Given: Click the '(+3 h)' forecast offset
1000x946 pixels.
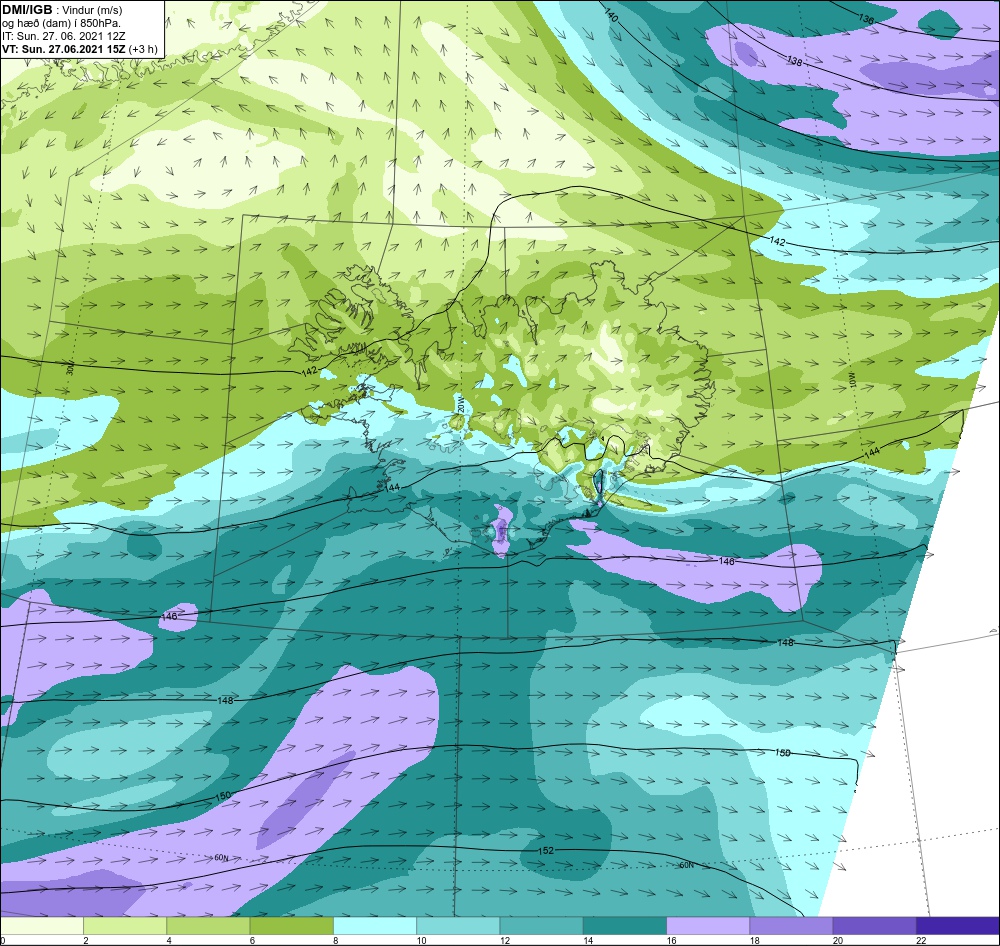Looking at the screenshot, I should pyautogui.click(x=143, y=49).
